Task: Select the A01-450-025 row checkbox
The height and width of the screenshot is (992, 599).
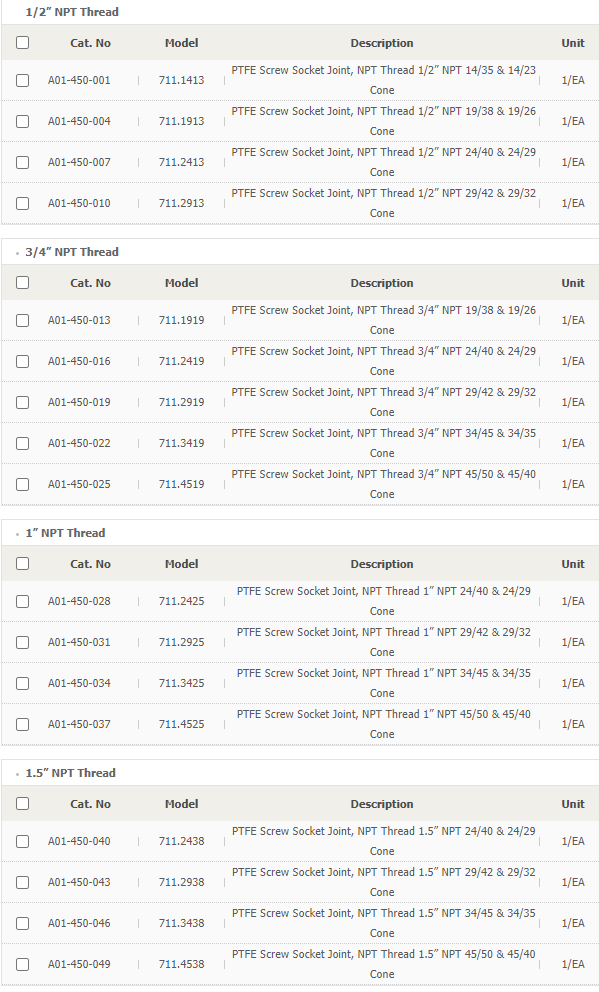Action: [22, 485]
